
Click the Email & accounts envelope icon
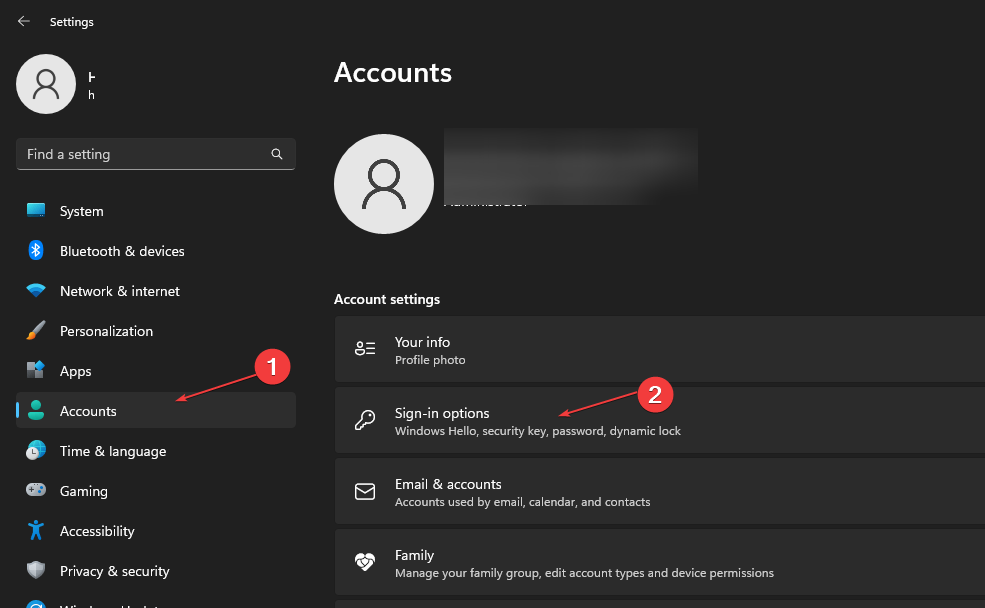coord(365,491)
